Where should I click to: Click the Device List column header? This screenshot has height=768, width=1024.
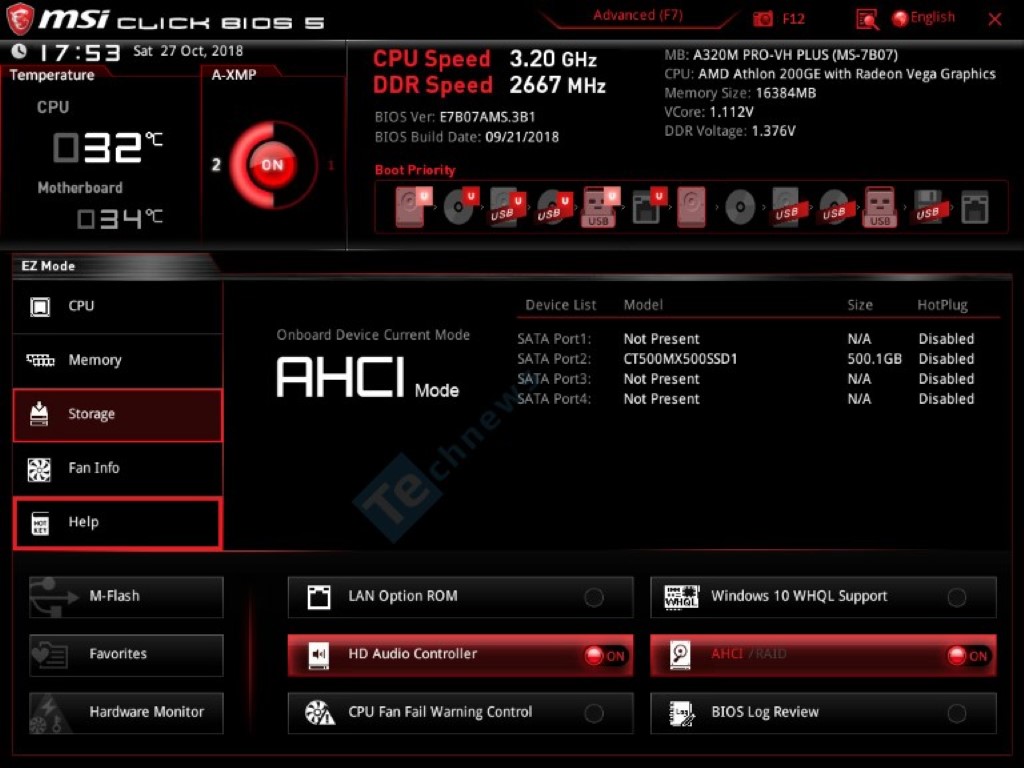click(x=560, y=305)
